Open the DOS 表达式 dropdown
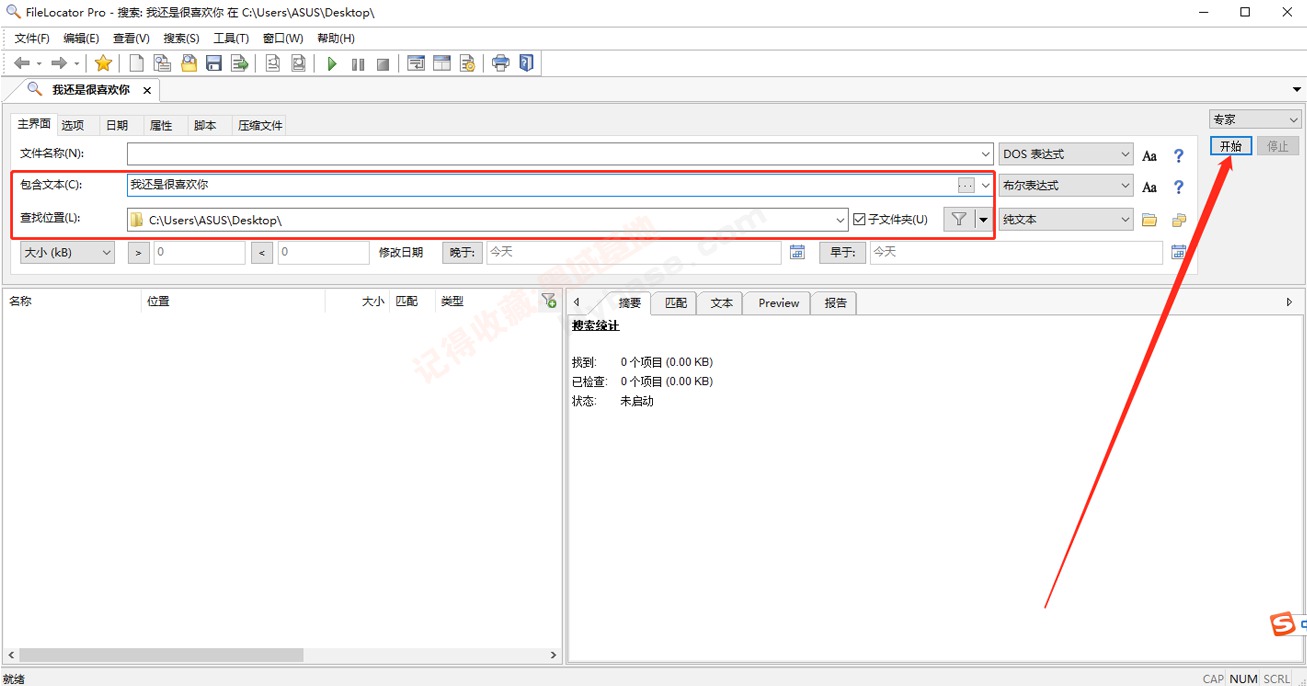Viewport: 1307px width, 686px height. click(1065, 154)
